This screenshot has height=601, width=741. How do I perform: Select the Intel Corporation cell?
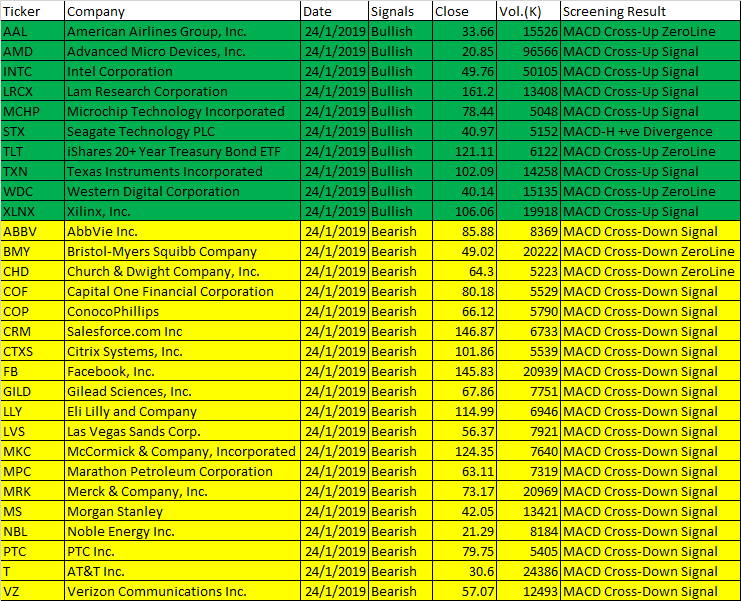(182, 71)
